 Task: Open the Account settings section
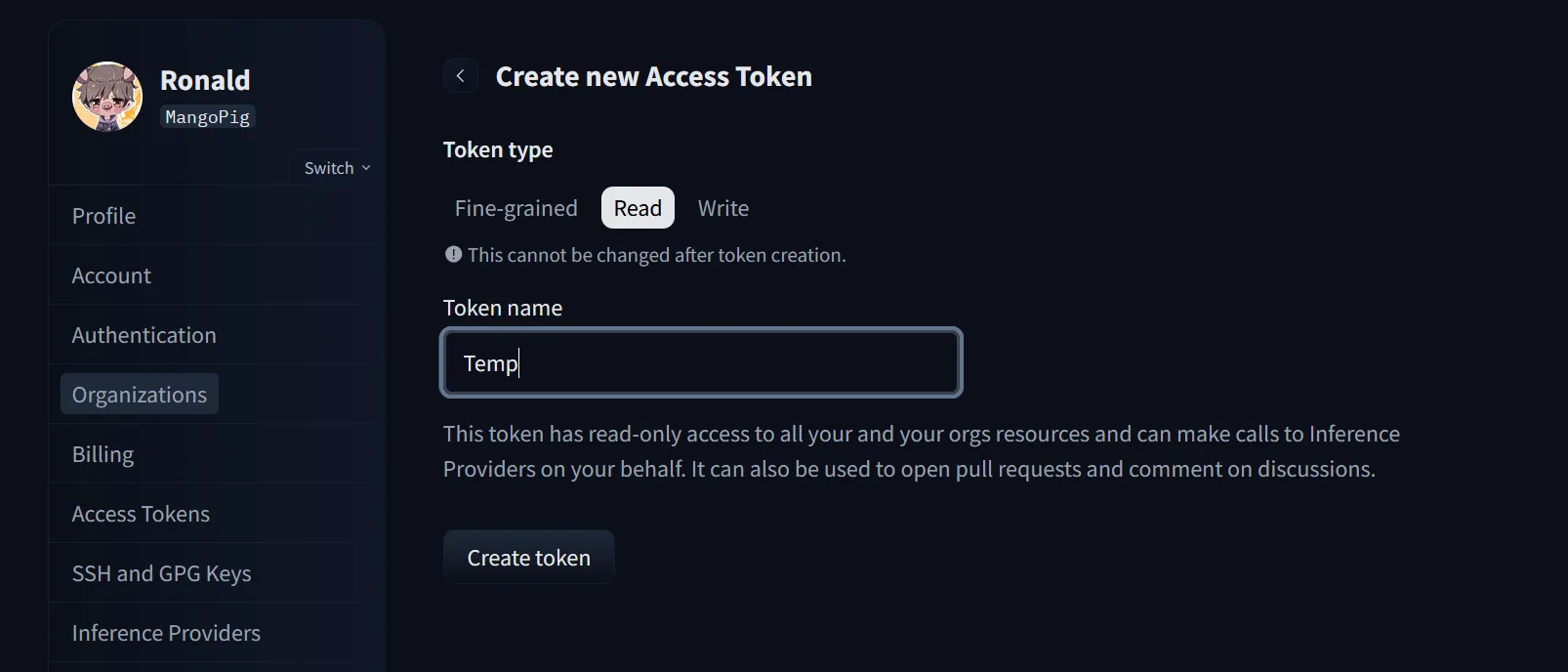pos(110,275)
